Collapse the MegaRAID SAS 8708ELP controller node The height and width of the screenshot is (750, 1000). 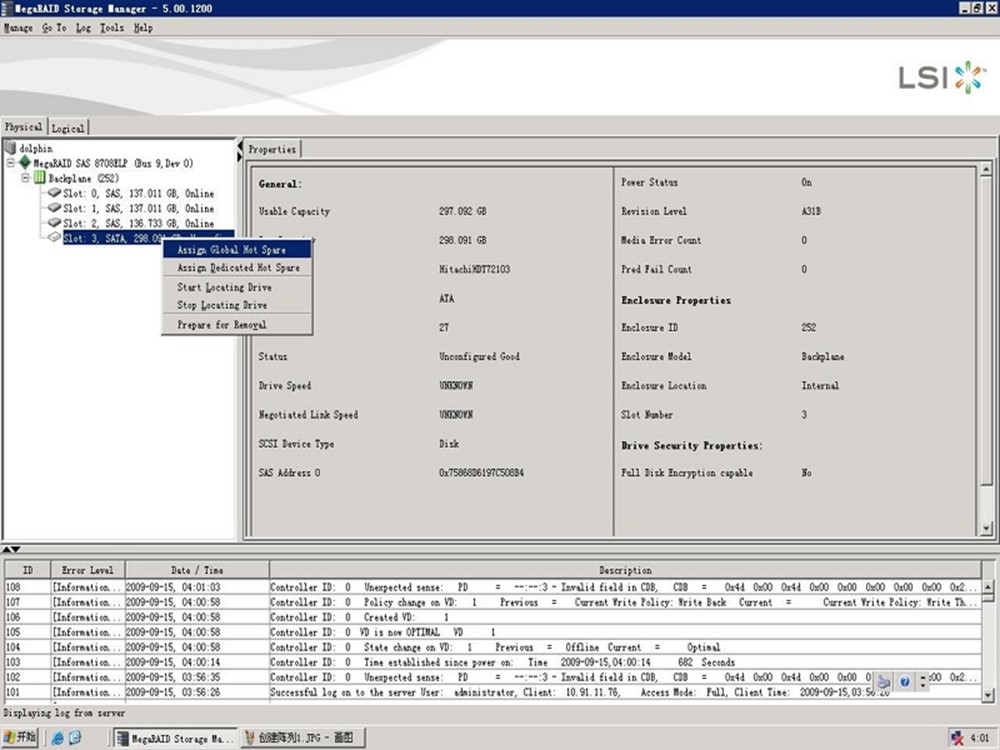tap(11, 163)
